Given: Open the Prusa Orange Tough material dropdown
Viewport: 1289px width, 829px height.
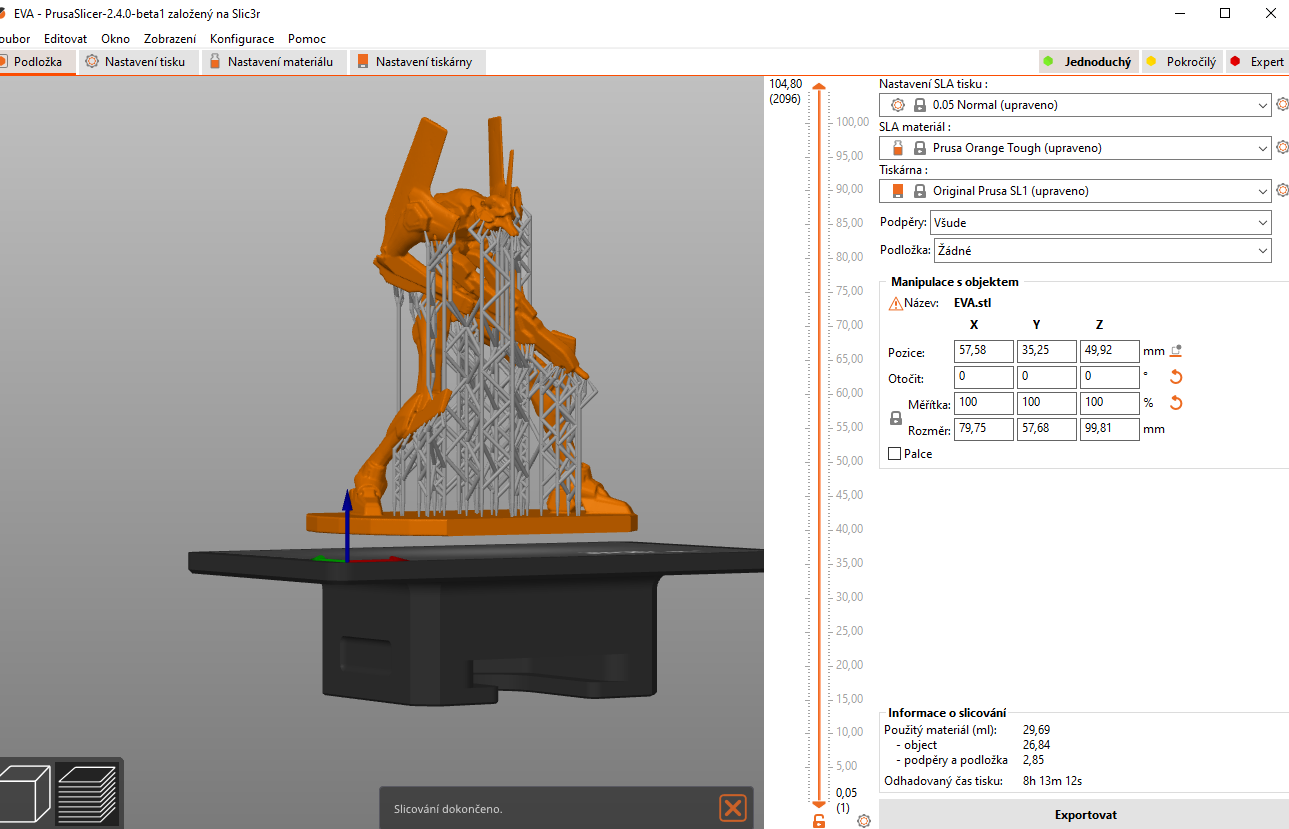Looking at the screenshot, I should (1076, 148).
